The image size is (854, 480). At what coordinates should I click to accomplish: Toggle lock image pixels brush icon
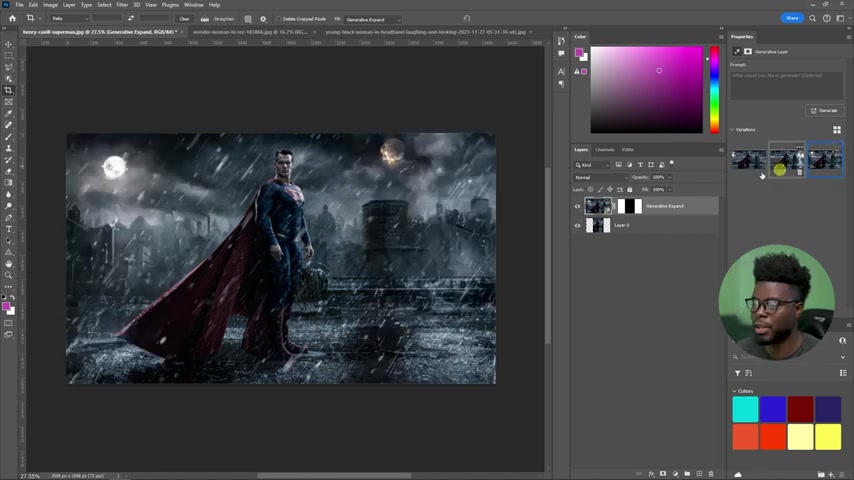click(600, 190)
